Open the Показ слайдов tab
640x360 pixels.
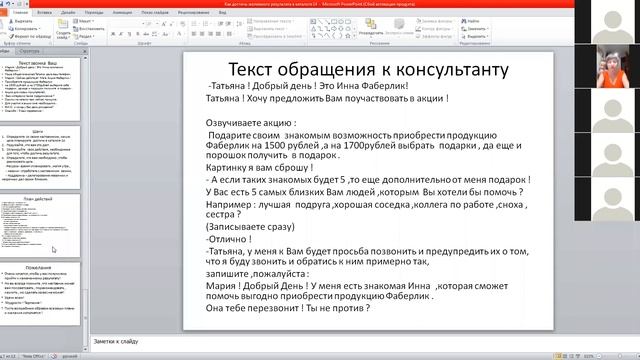pos(155,13)
